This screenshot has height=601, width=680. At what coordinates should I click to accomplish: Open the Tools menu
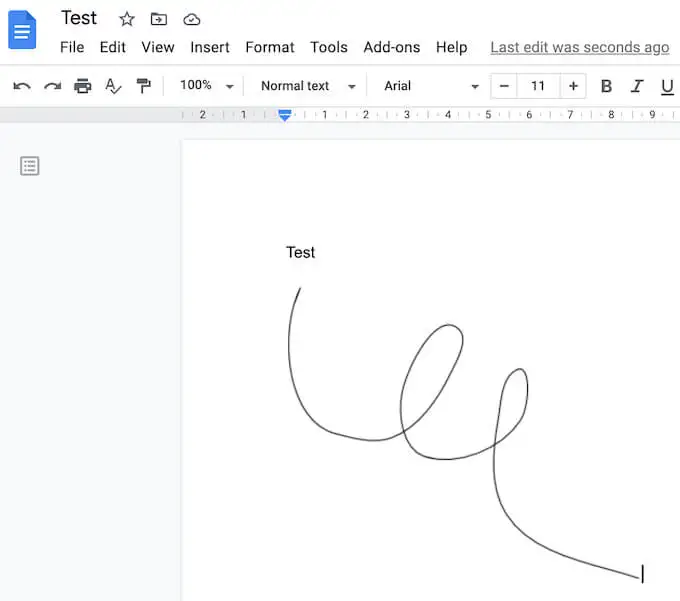[x=329, y=47]
